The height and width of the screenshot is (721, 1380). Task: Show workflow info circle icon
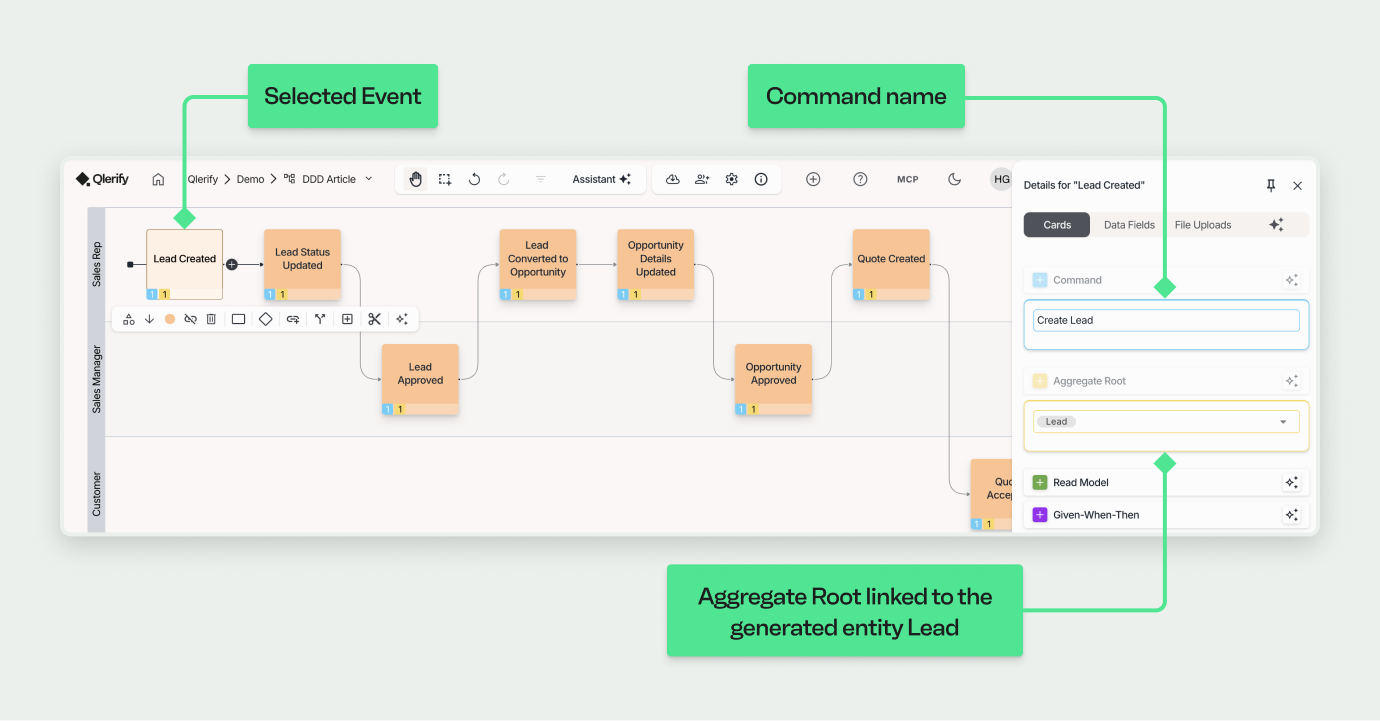click(x=761, y=179)
